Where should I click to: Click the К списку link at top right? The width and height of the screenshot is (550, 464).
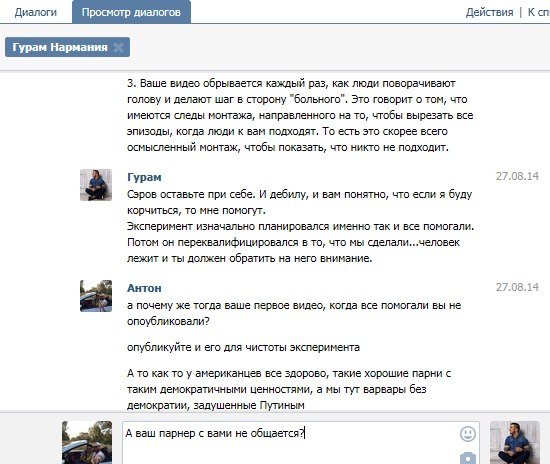click(539, 12)
